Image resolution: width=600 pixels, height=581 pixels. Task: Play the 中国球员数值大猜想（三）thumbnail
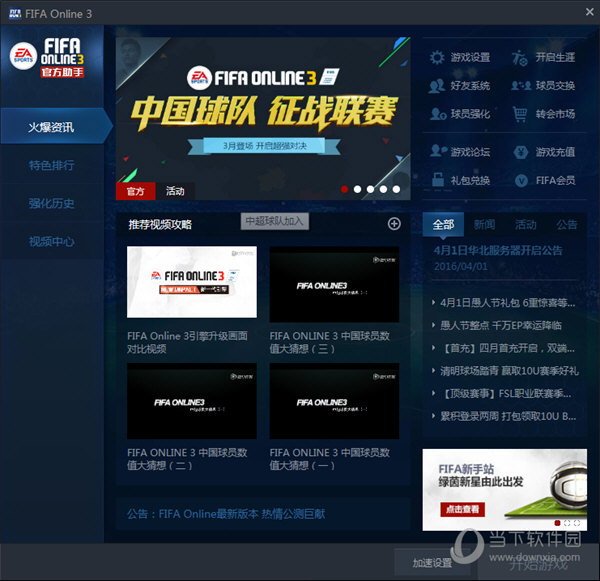point(334,284)
